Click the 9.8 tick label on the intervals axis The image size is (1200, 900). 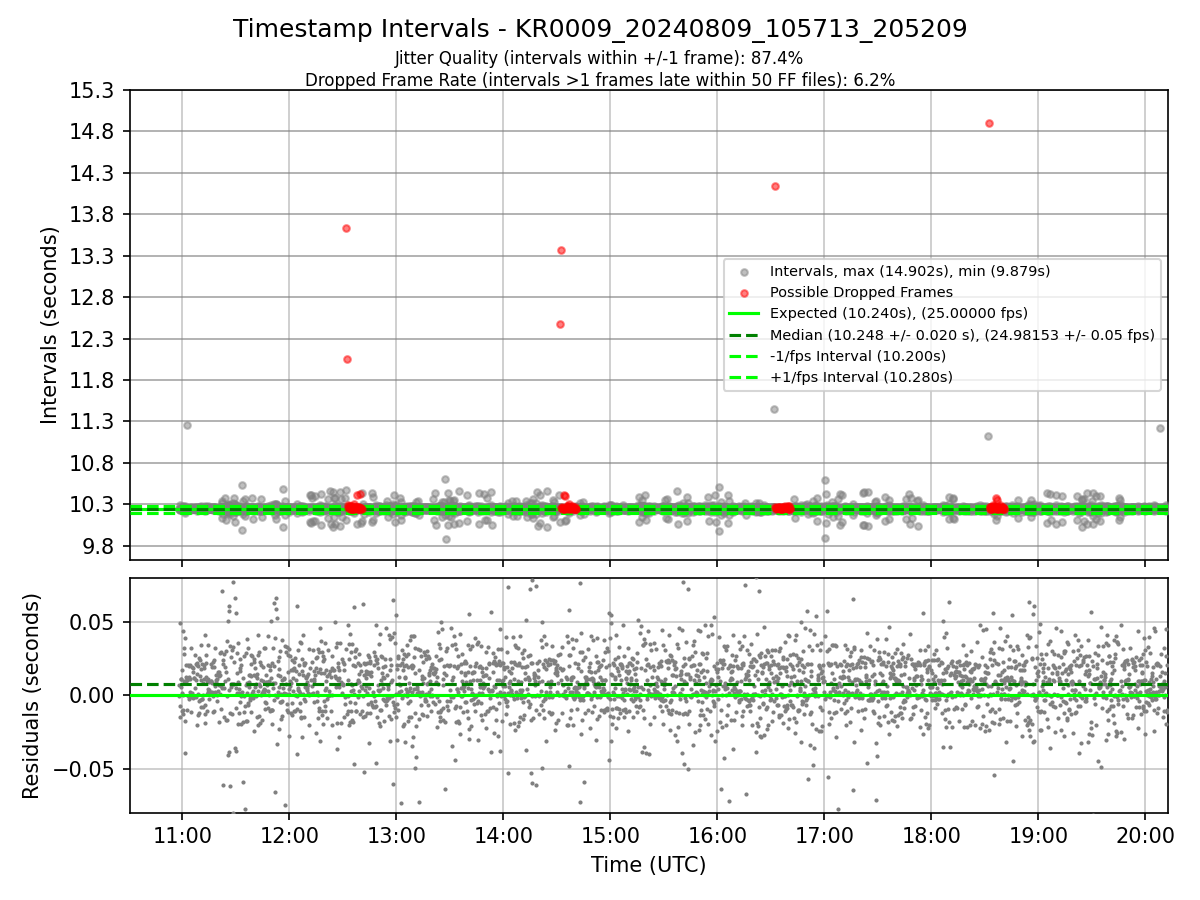click(x=99, y=547)
